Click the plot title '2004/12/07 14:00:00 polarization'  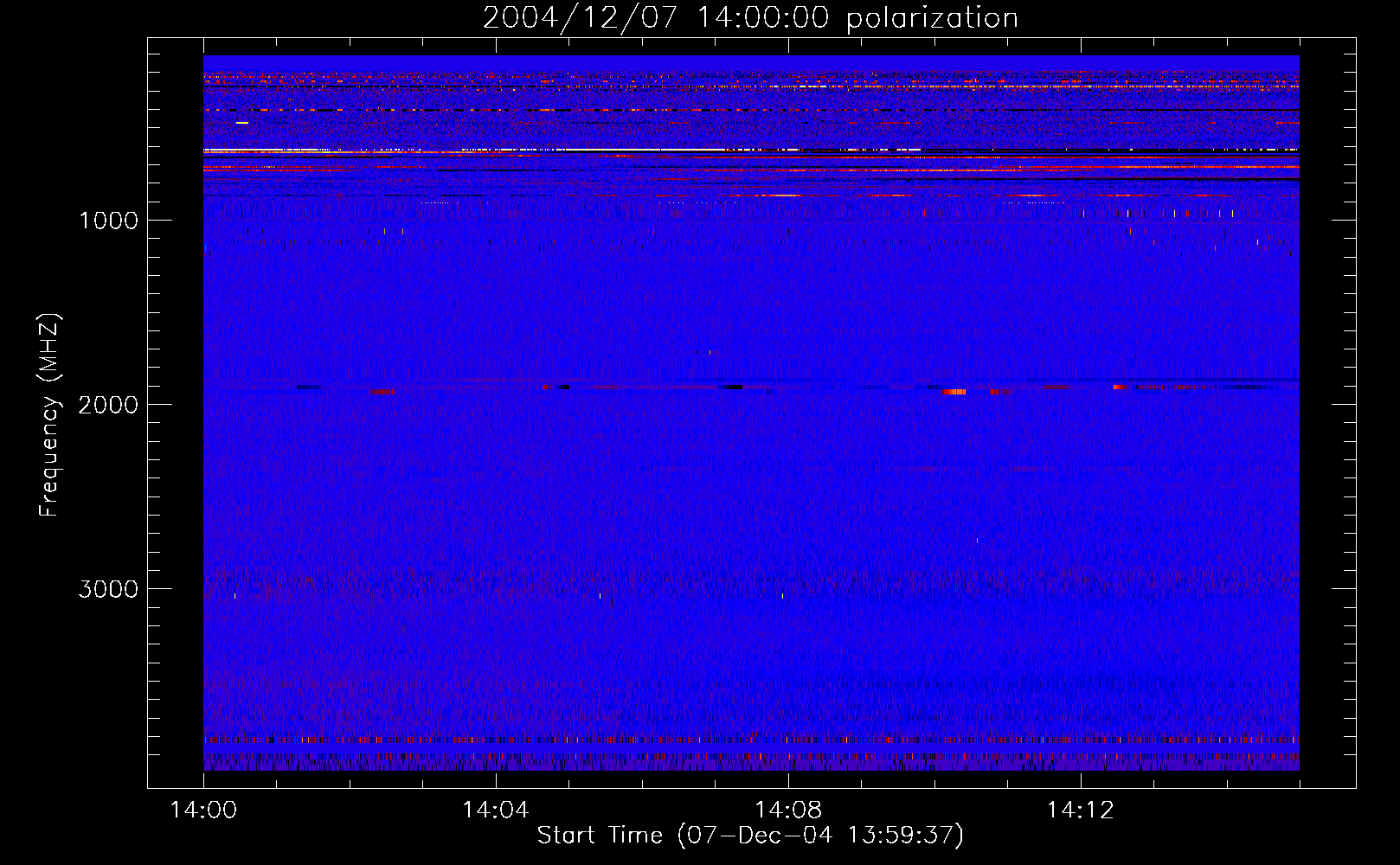click(x=750, y=18)
